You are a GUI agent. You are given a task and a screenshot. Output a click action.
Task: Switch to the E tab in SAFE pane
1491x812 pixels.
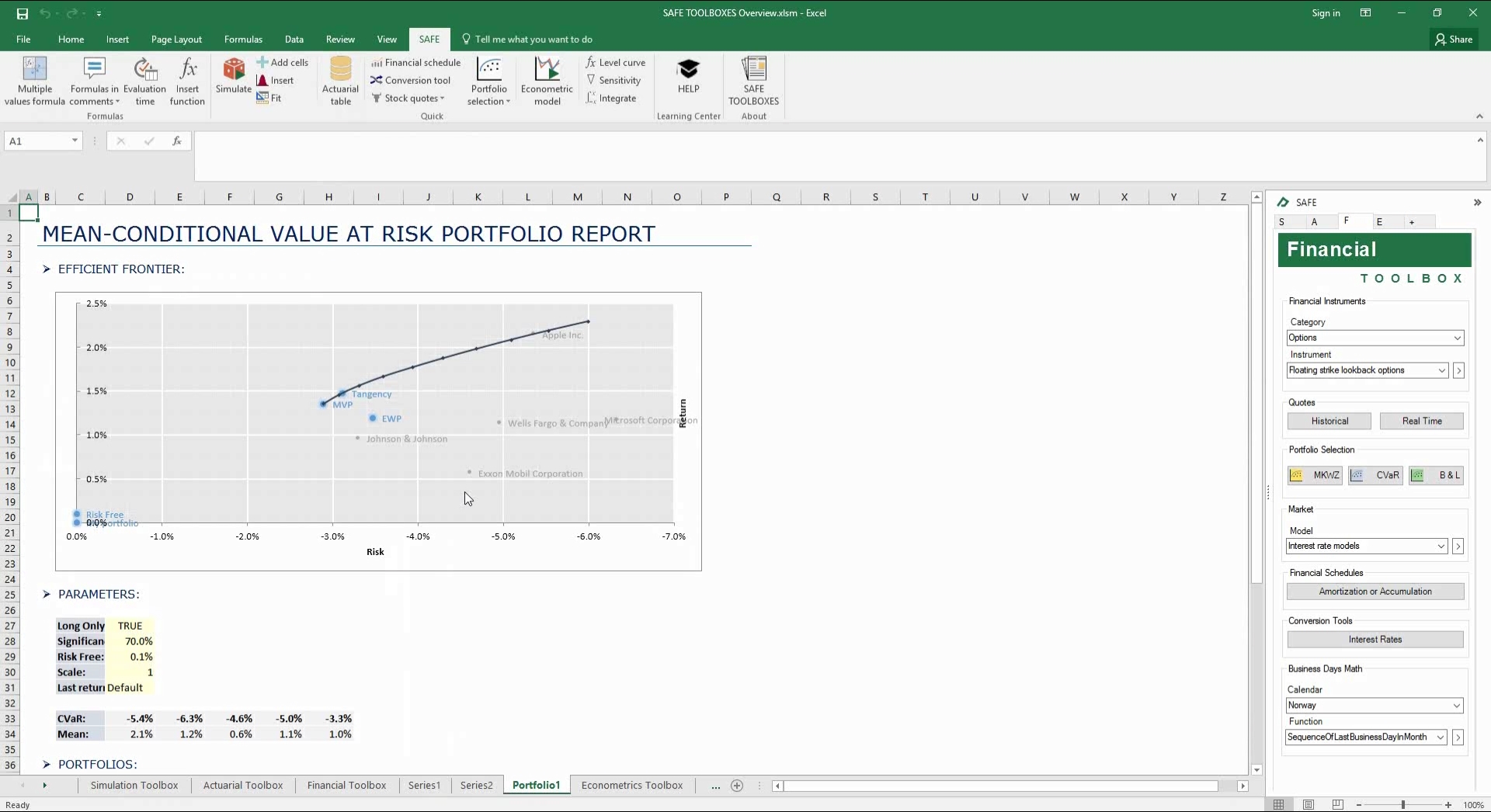coord(1379,222)
